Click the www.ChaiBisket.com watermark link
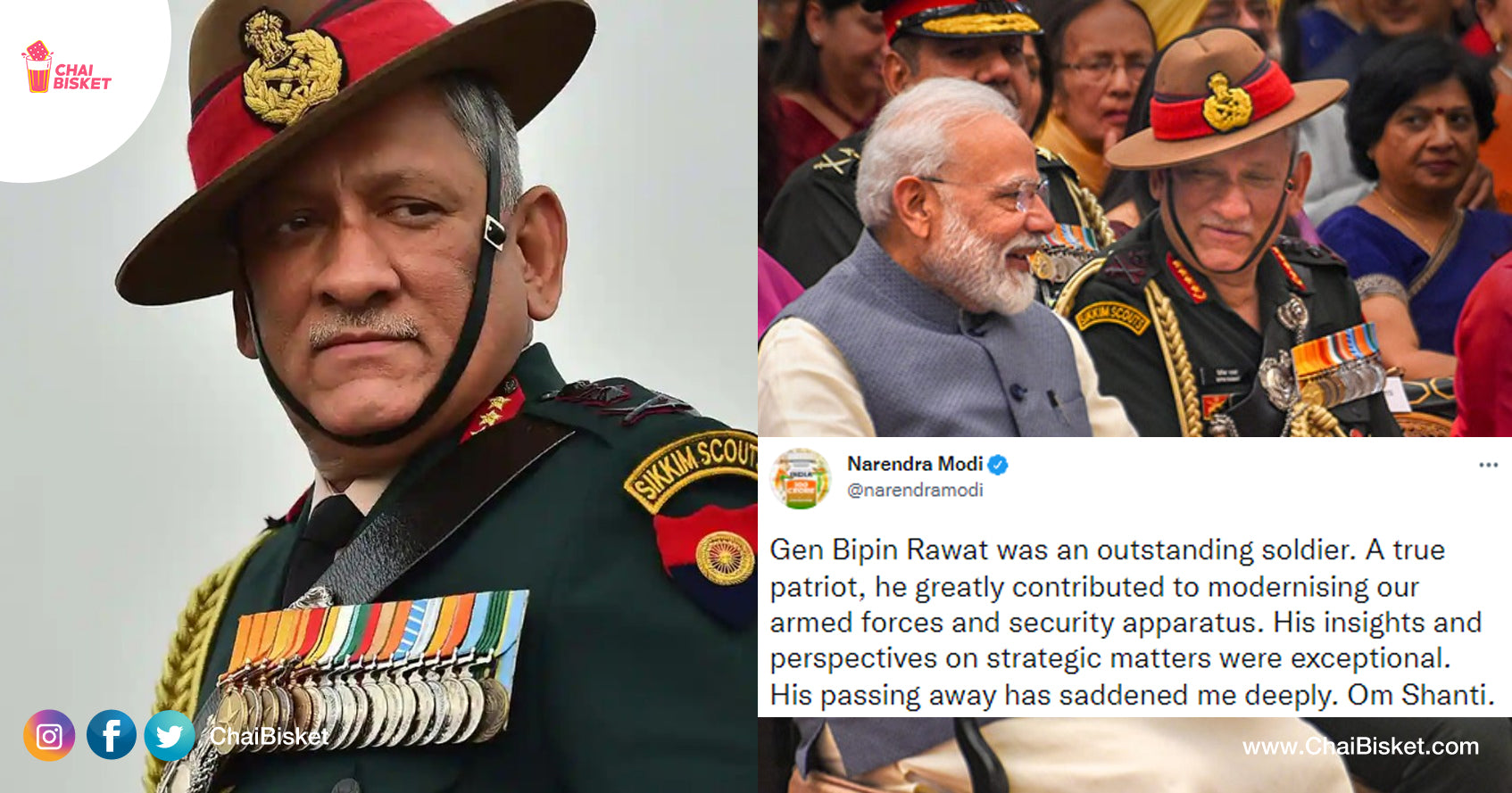Image resolution: width=1512 pixels, height=793 pixels. [1360, 747]
